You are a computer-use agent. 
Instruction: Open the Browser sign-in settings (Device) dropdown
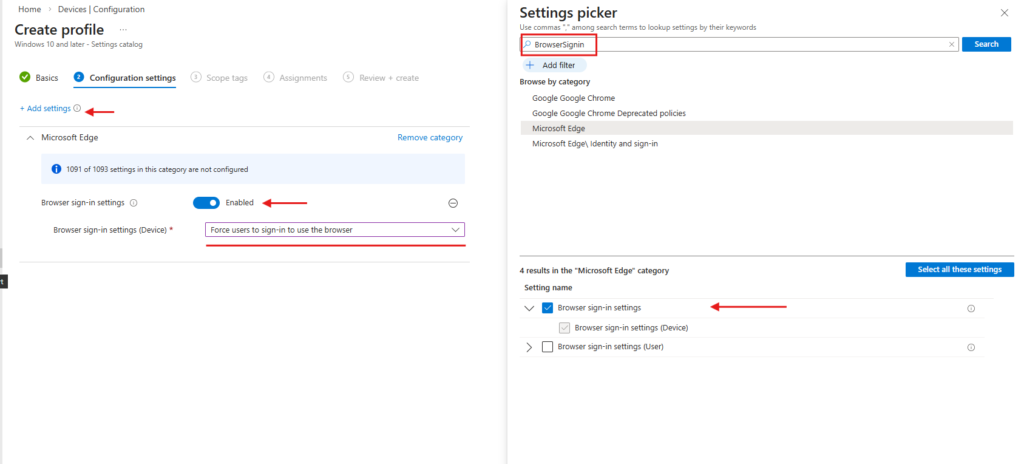point(335,230)
